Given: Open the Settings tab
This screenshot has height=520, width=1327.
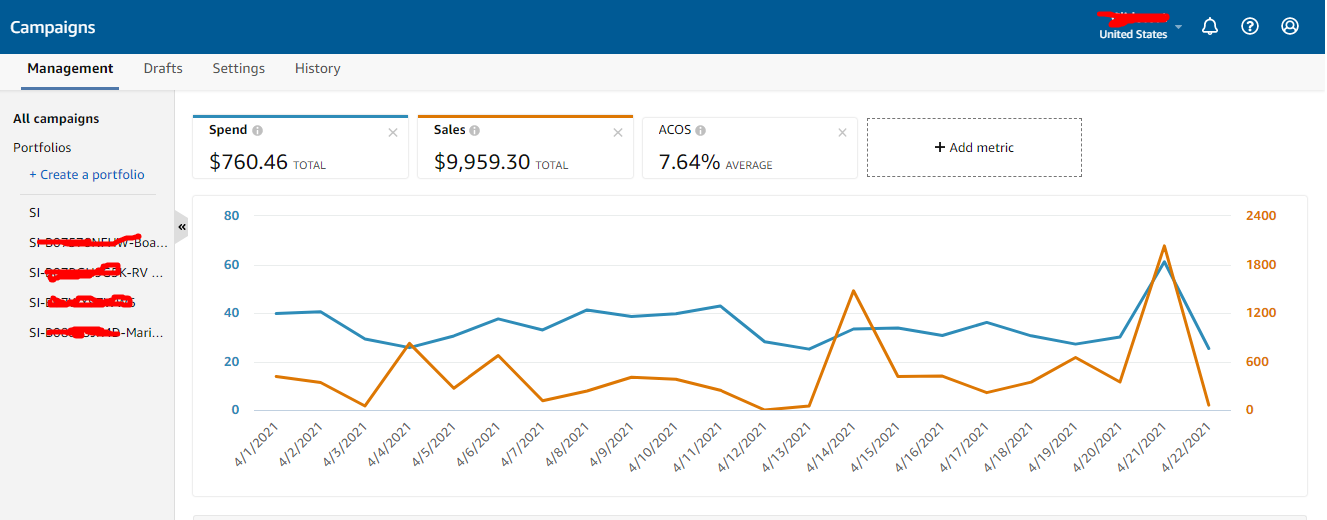Looking at the screenshot, I should pos(238,69).
